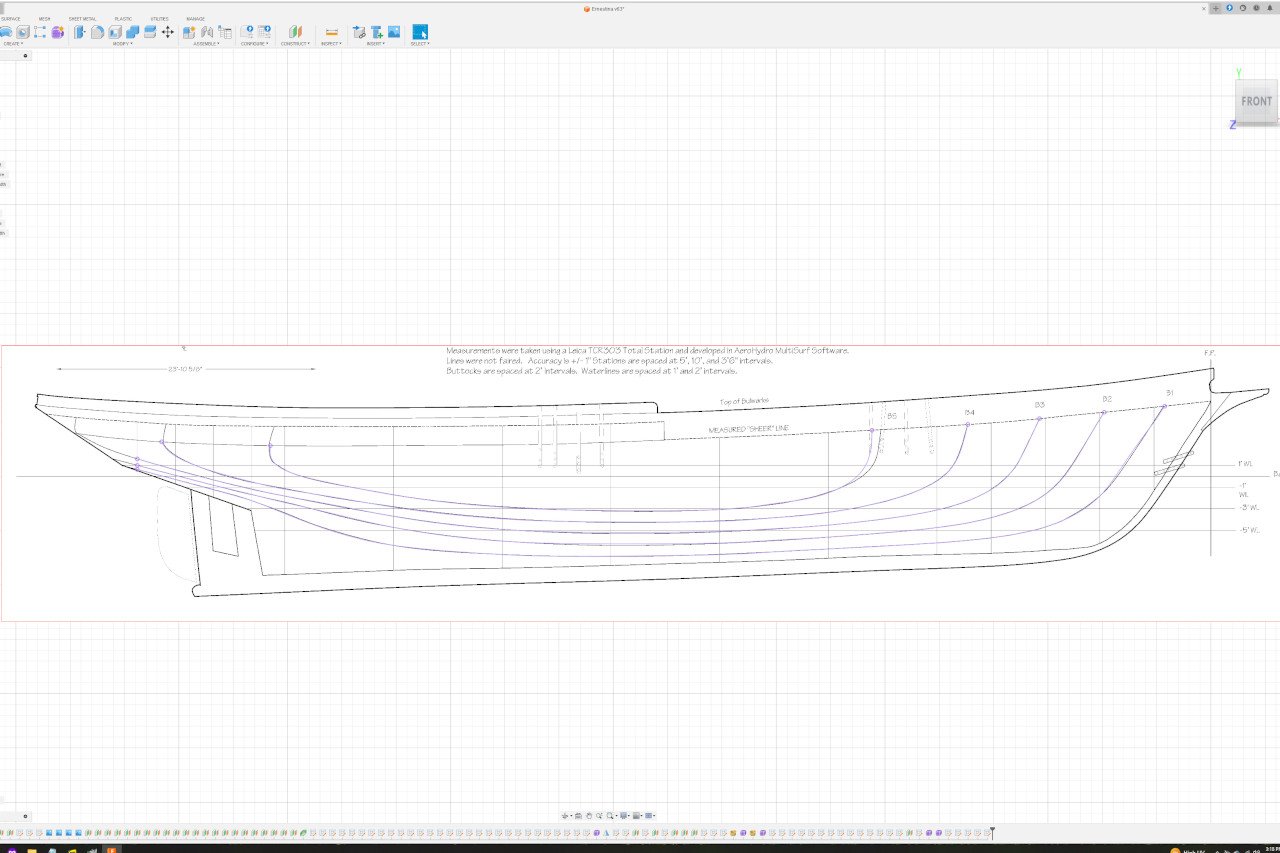
Task: Click the Zoom Window magnifier icon
Action: (610, 816)
